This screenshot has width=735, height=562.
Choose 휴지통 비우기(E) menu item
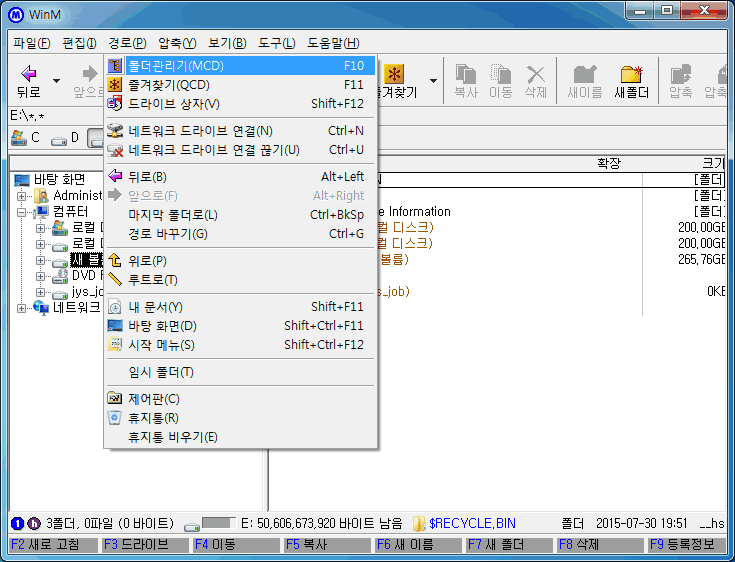[240, 437]
